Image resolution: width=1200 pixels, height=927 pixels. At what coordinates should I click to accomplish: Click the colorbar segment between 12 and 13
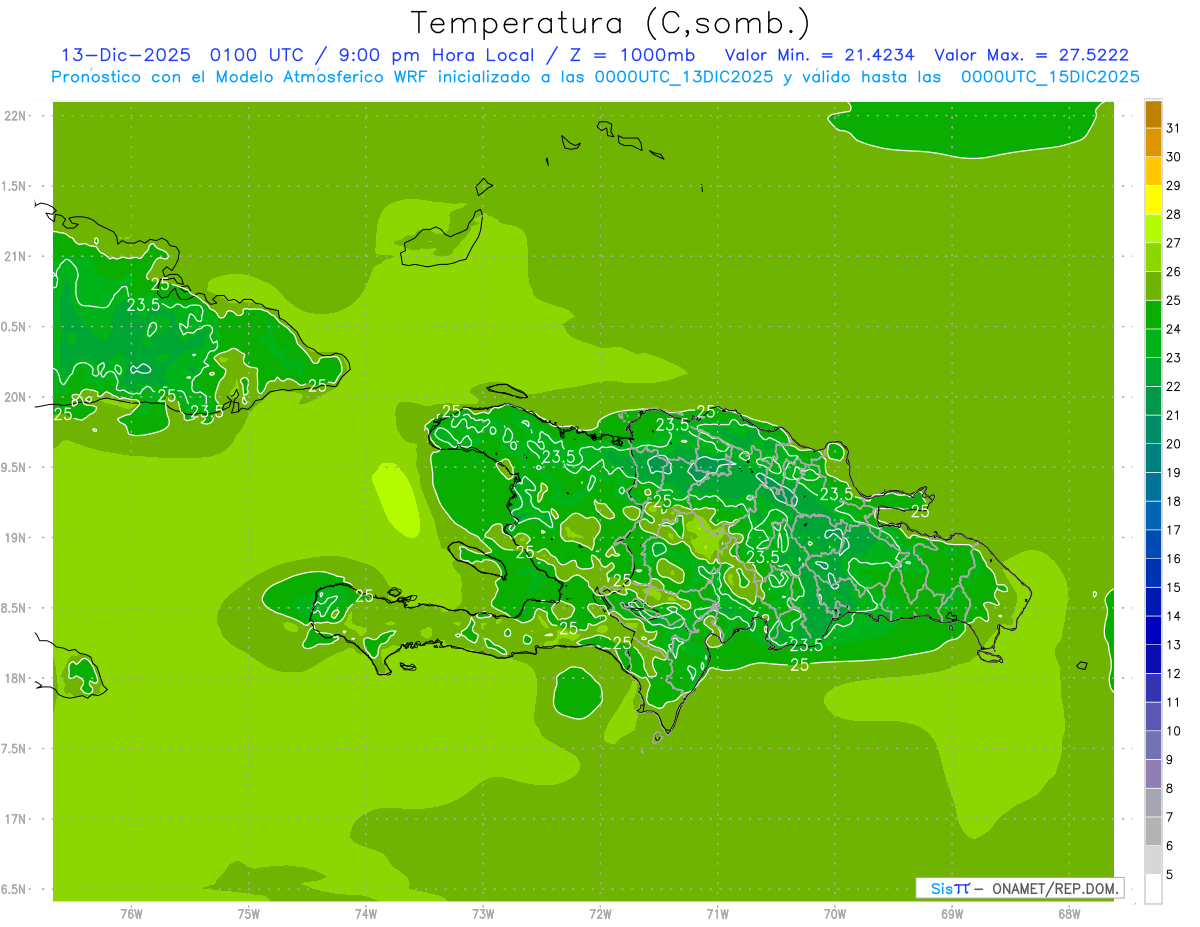pos(1153,659)
